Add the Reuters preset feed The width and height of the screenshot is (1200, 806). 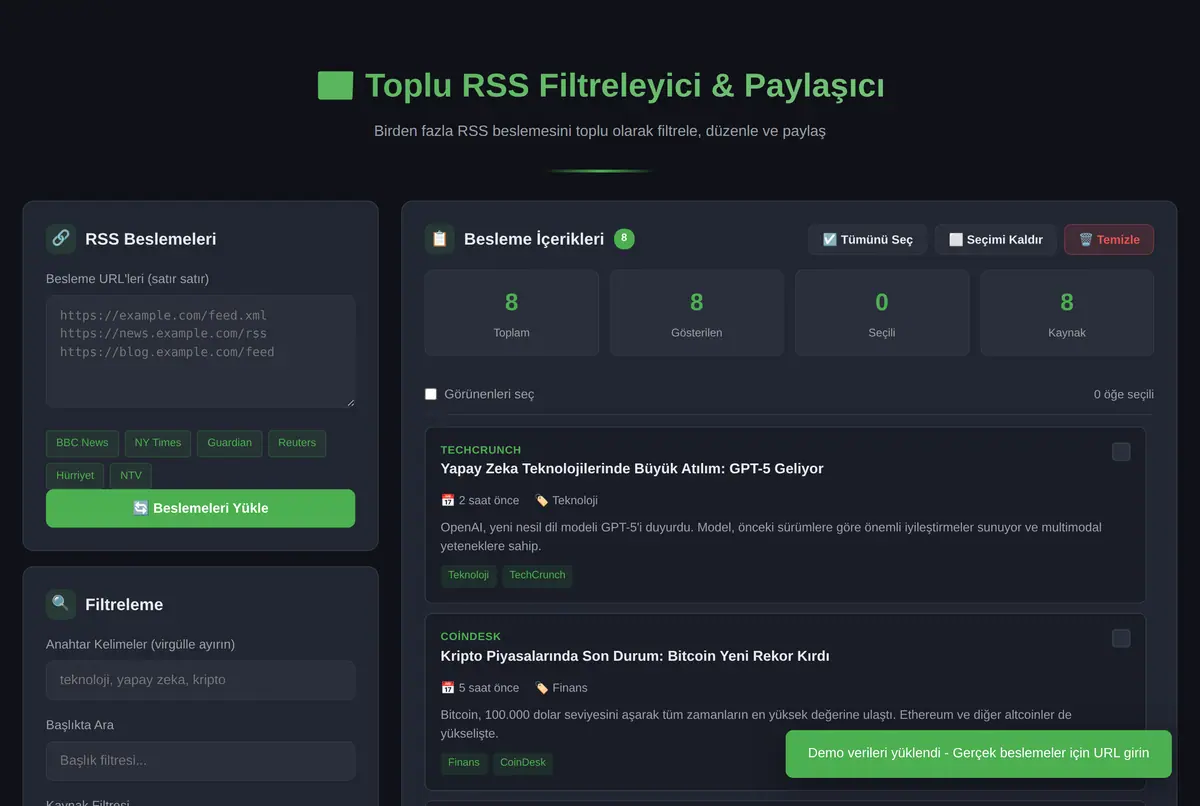point(297,443)
